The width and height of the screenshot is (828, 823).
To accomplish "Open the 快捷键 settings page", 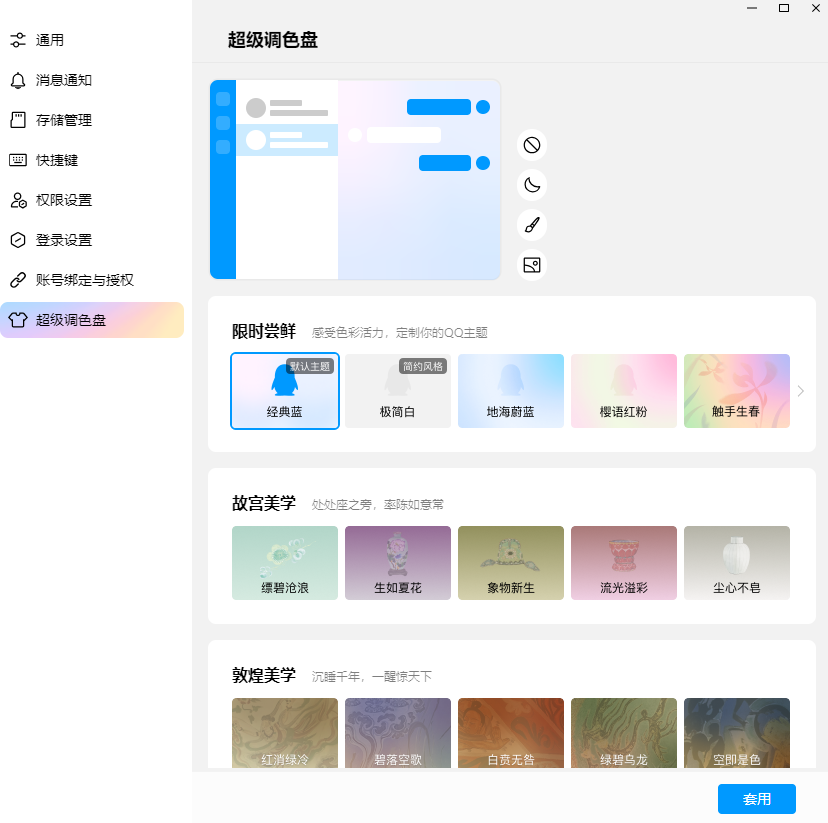I will tap(92, 160).
